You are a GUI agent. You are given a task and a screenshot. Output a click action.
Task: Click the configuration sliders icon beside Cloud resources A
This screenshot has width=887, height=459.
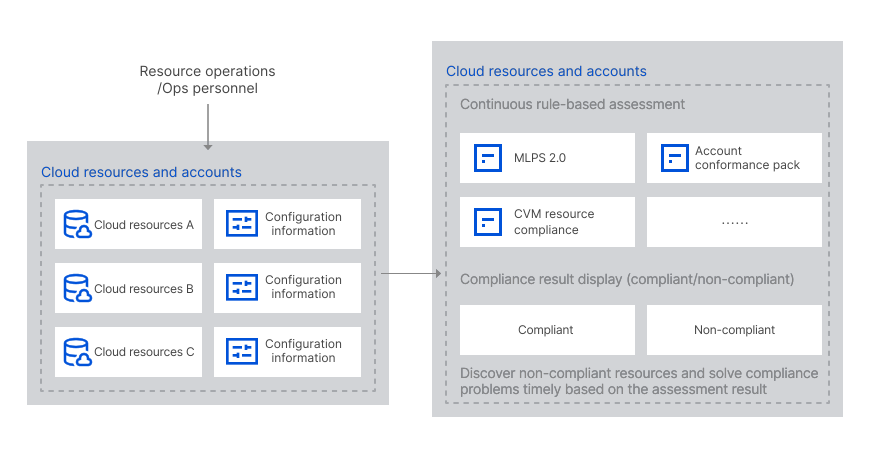(242, 224)
